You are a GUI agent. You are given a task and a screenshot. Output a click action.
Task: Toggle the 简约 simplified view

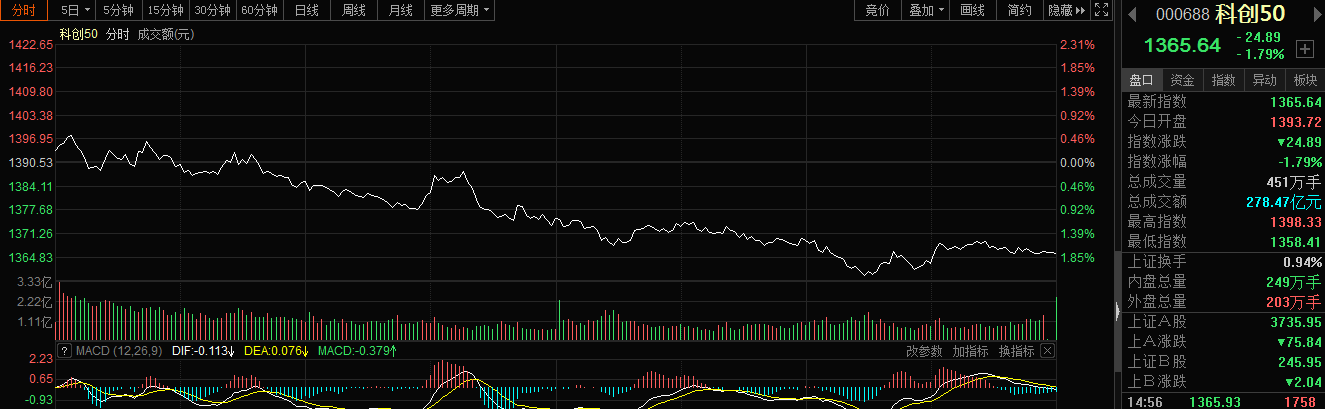(x=1020, y=10)
